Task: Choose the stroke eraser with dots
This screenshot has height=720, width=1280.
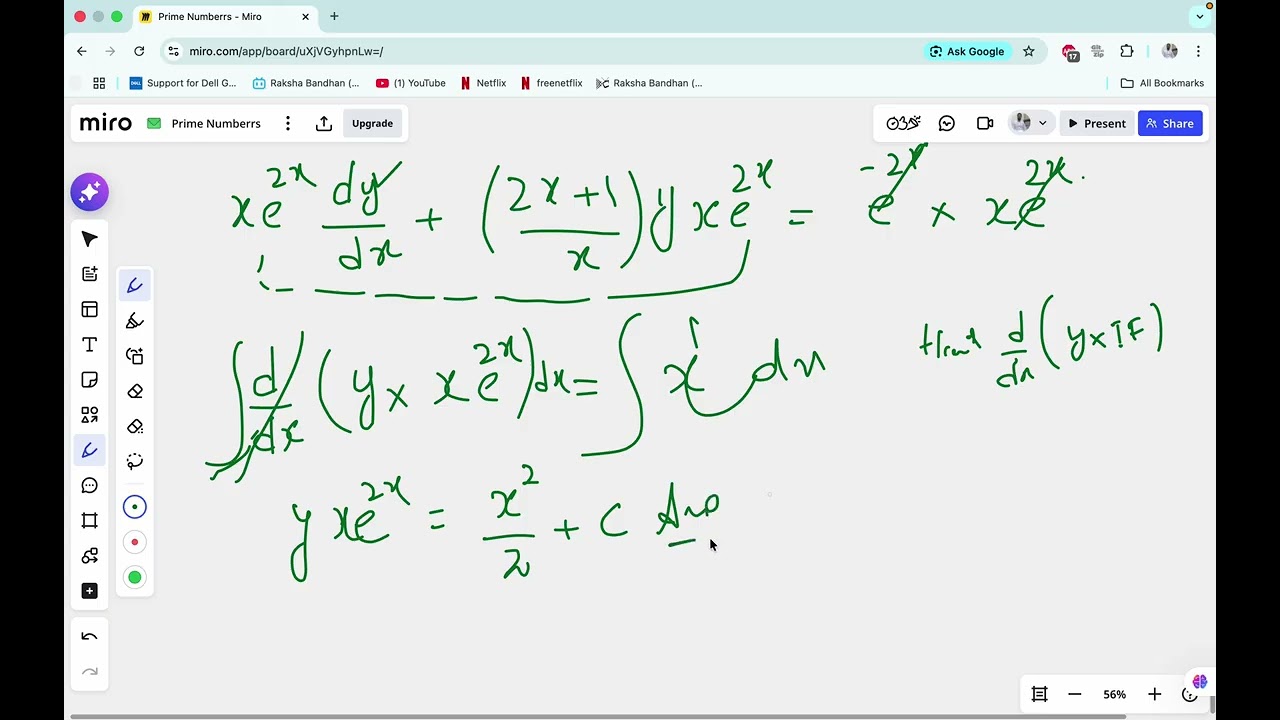Action: pos(135,426)
